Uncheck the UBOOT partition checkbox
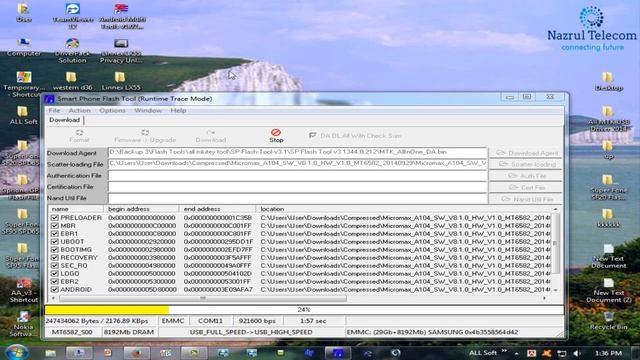Image resolution: width=640 pixels, height=360 pixels. [55, 242]
